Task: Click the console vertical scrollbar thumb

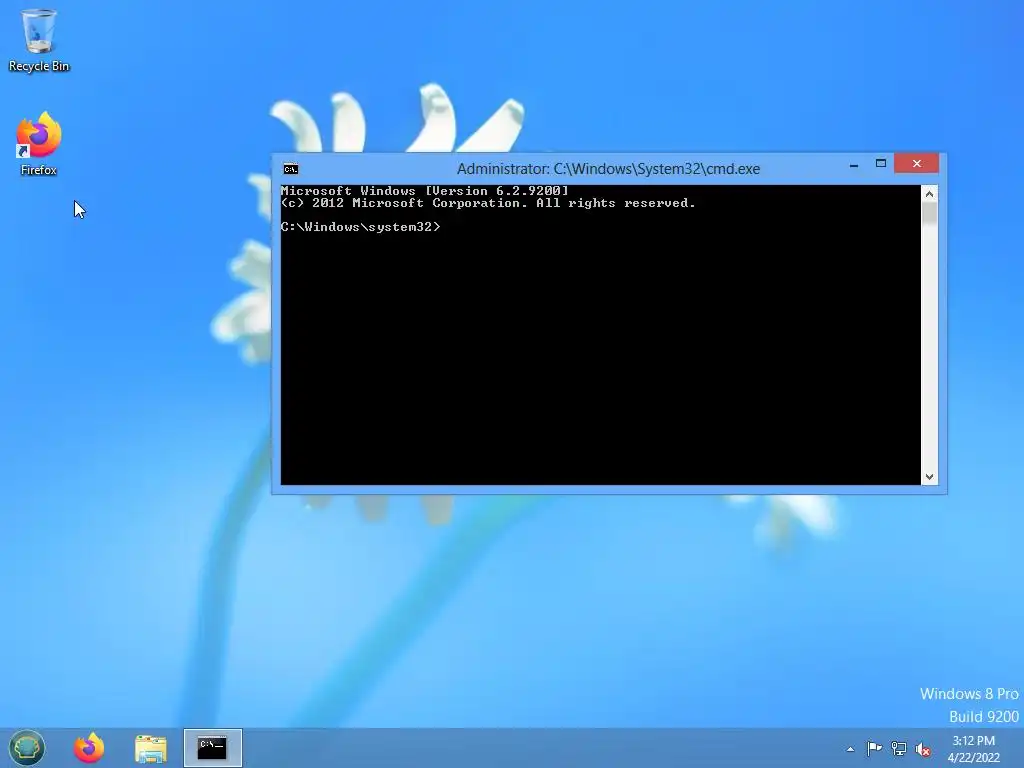Action: 929,213
